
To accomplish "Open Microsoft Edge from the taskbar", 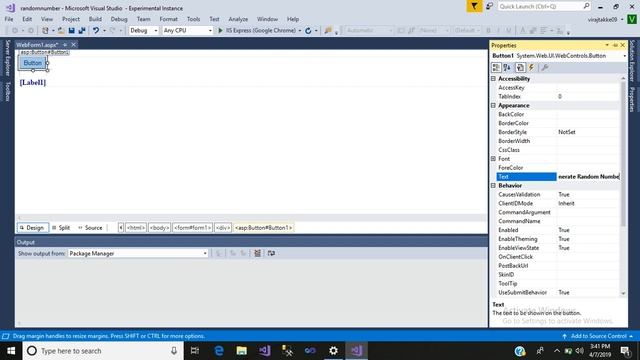I will click(x=219, y=351).
